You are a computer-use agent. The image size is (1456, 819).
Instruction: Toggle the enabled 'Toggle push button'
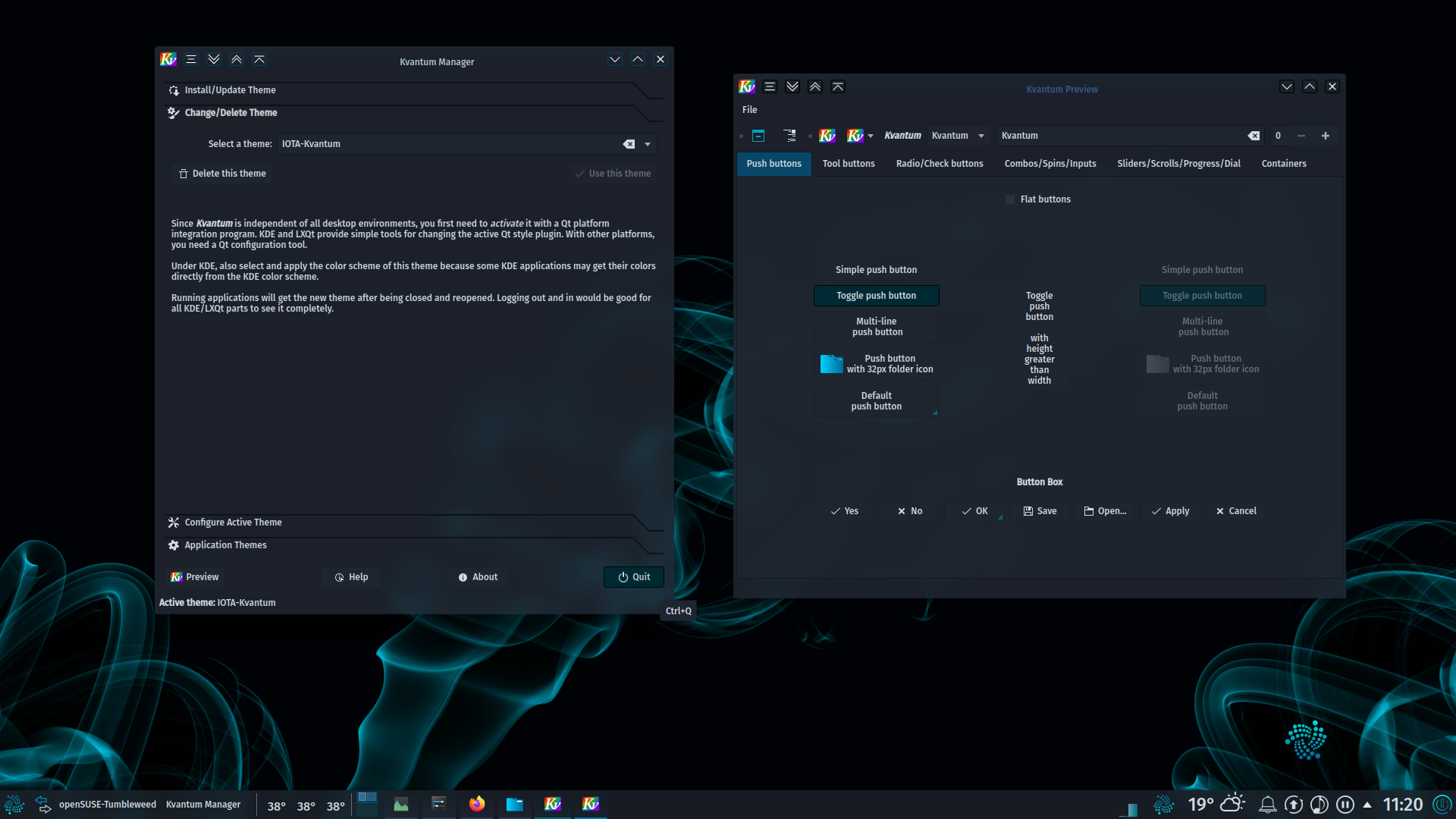pos(876,296)
